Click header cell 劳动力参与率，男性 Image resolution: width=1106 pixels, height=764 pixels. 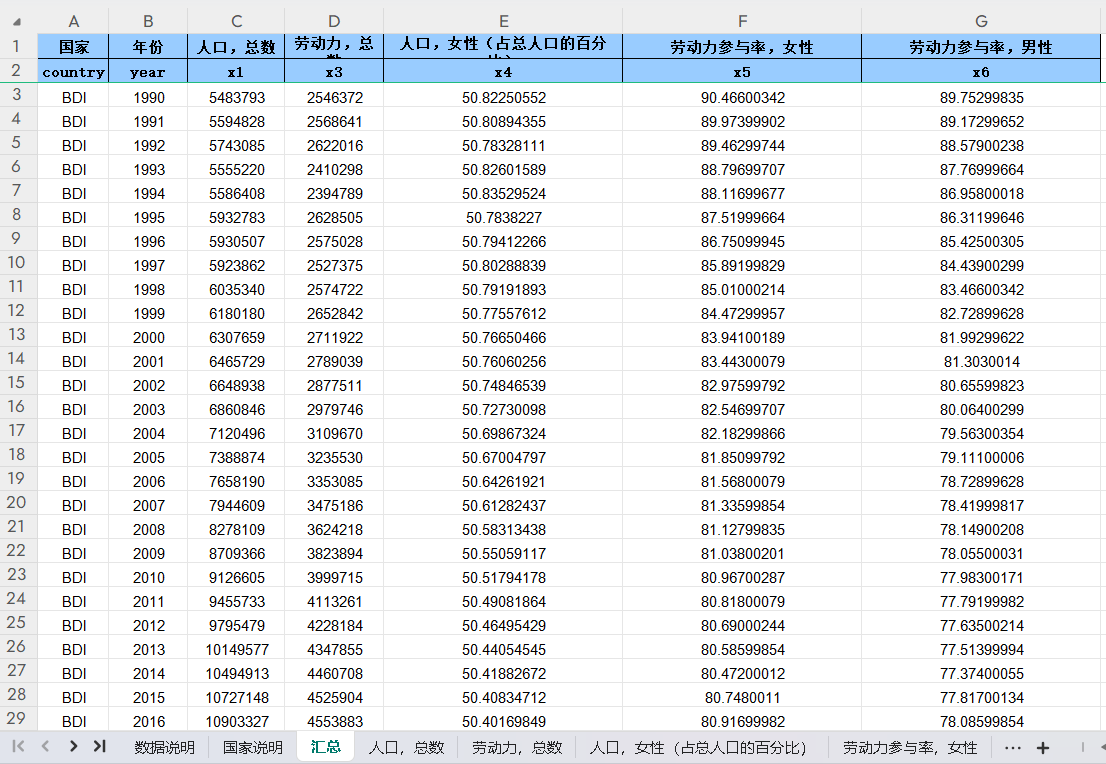[x=981, y=47]
